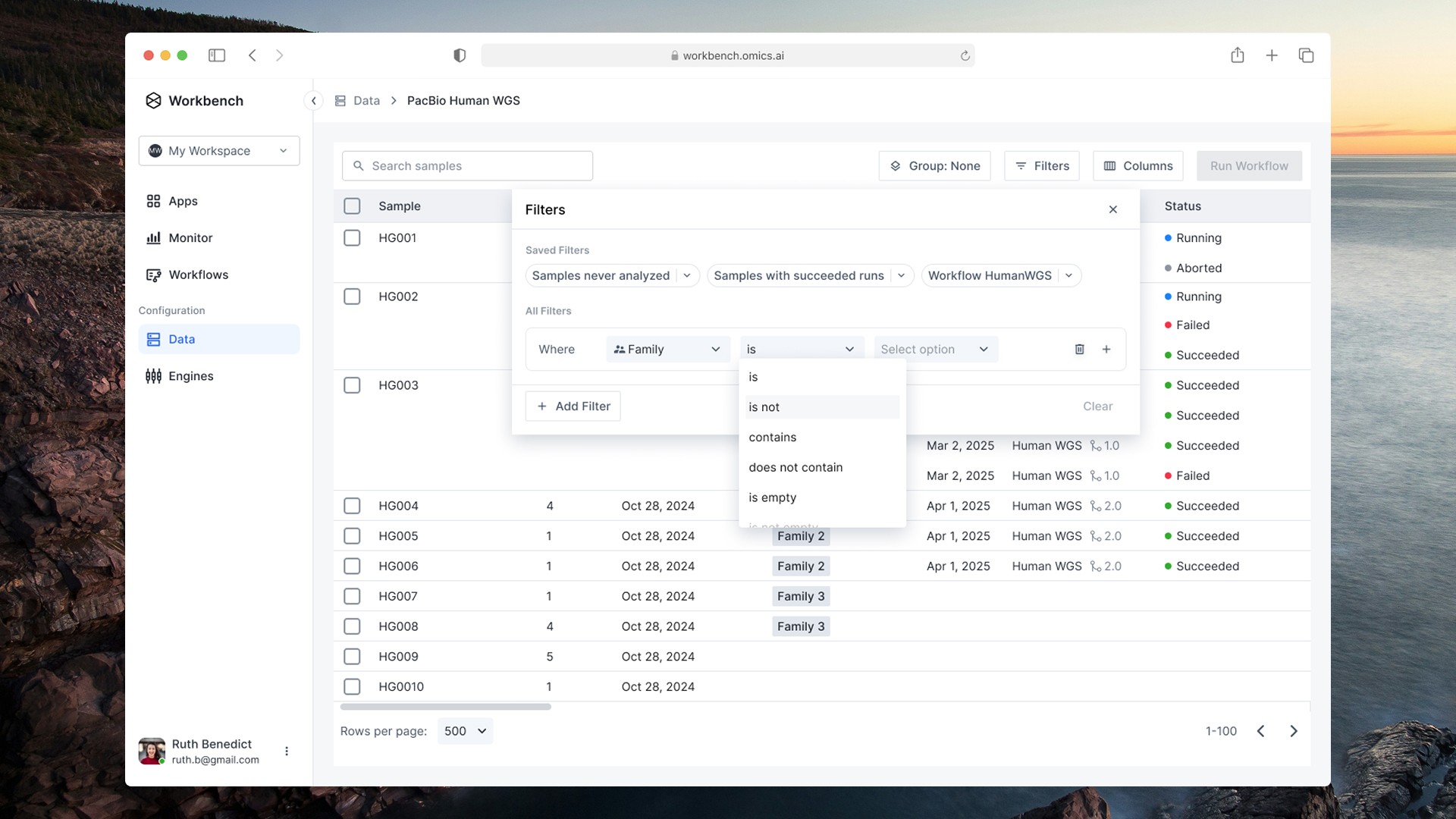The width and height of the screenshot is (1456, 819).
Task: Open the Columns button
Action: 1137,166
